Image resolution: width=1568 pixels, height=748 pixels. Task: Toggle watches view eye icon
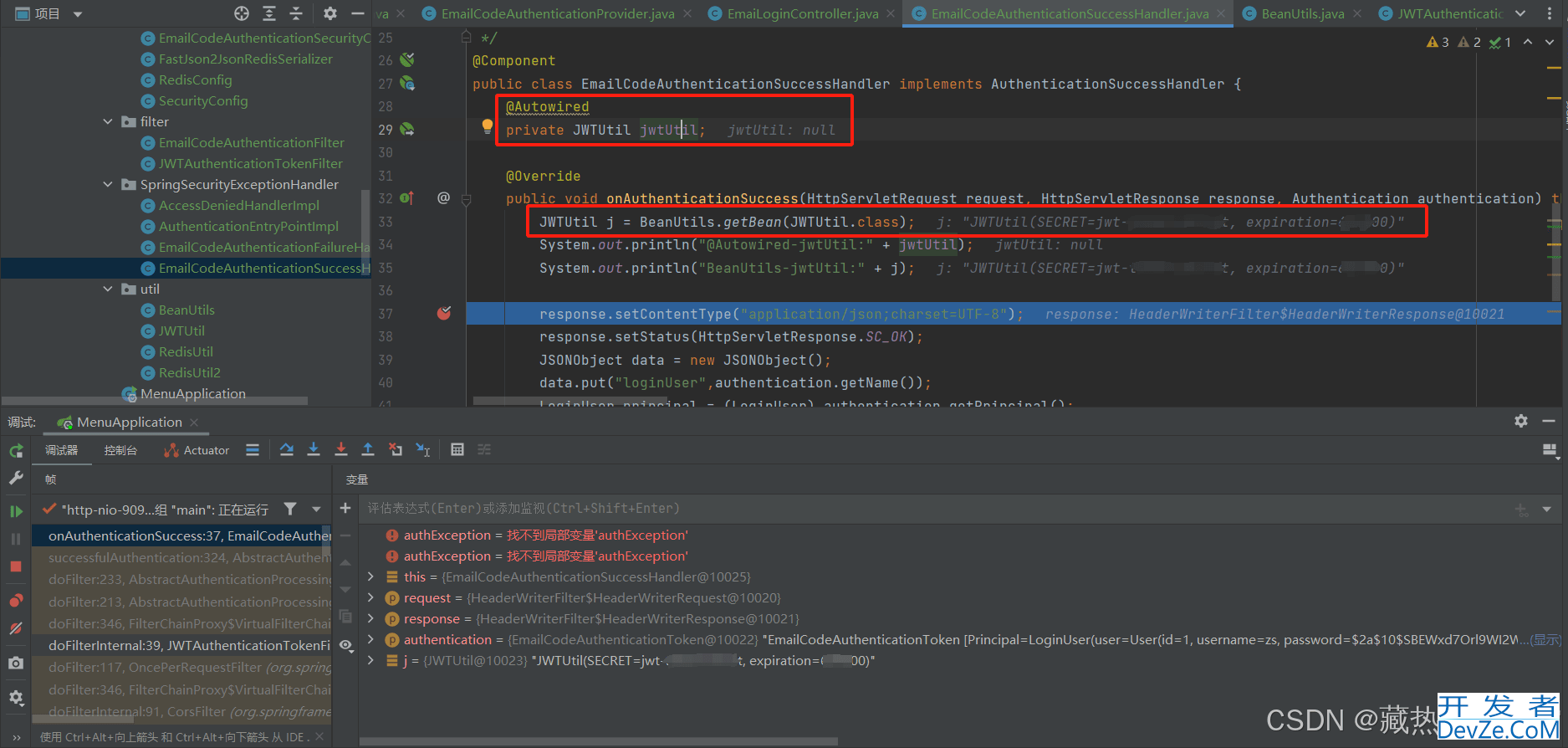click(346, 645)
